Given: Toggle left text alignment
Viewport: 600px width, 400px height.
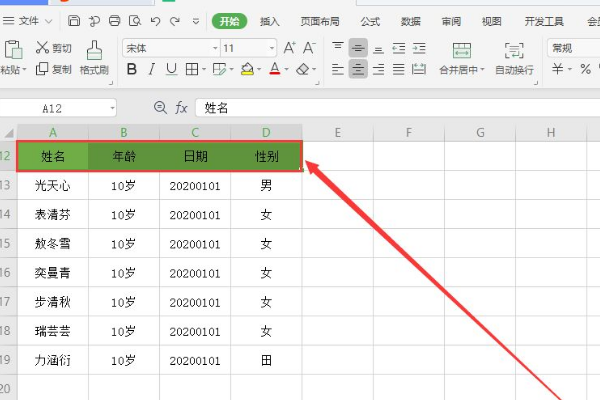Looking at the screenshot, I should click(x=337, y=69).
